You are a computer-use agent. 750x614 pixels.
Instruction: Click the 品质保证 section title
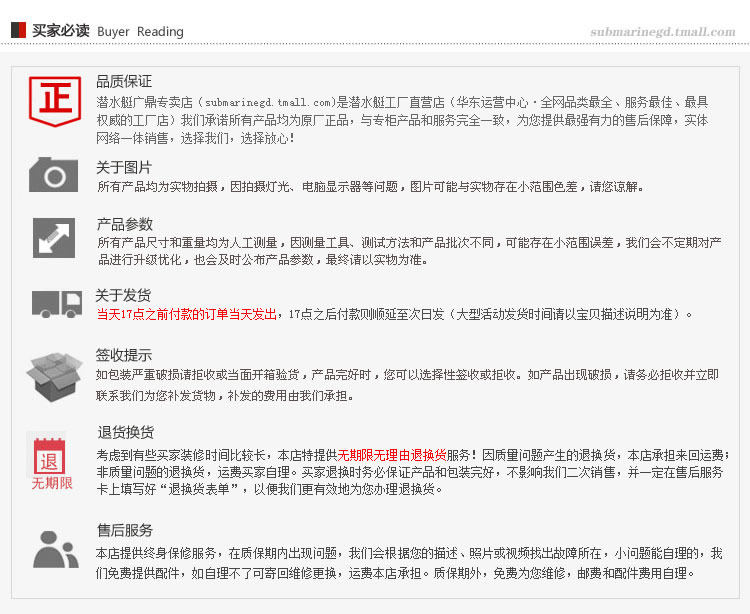point(124,81)
